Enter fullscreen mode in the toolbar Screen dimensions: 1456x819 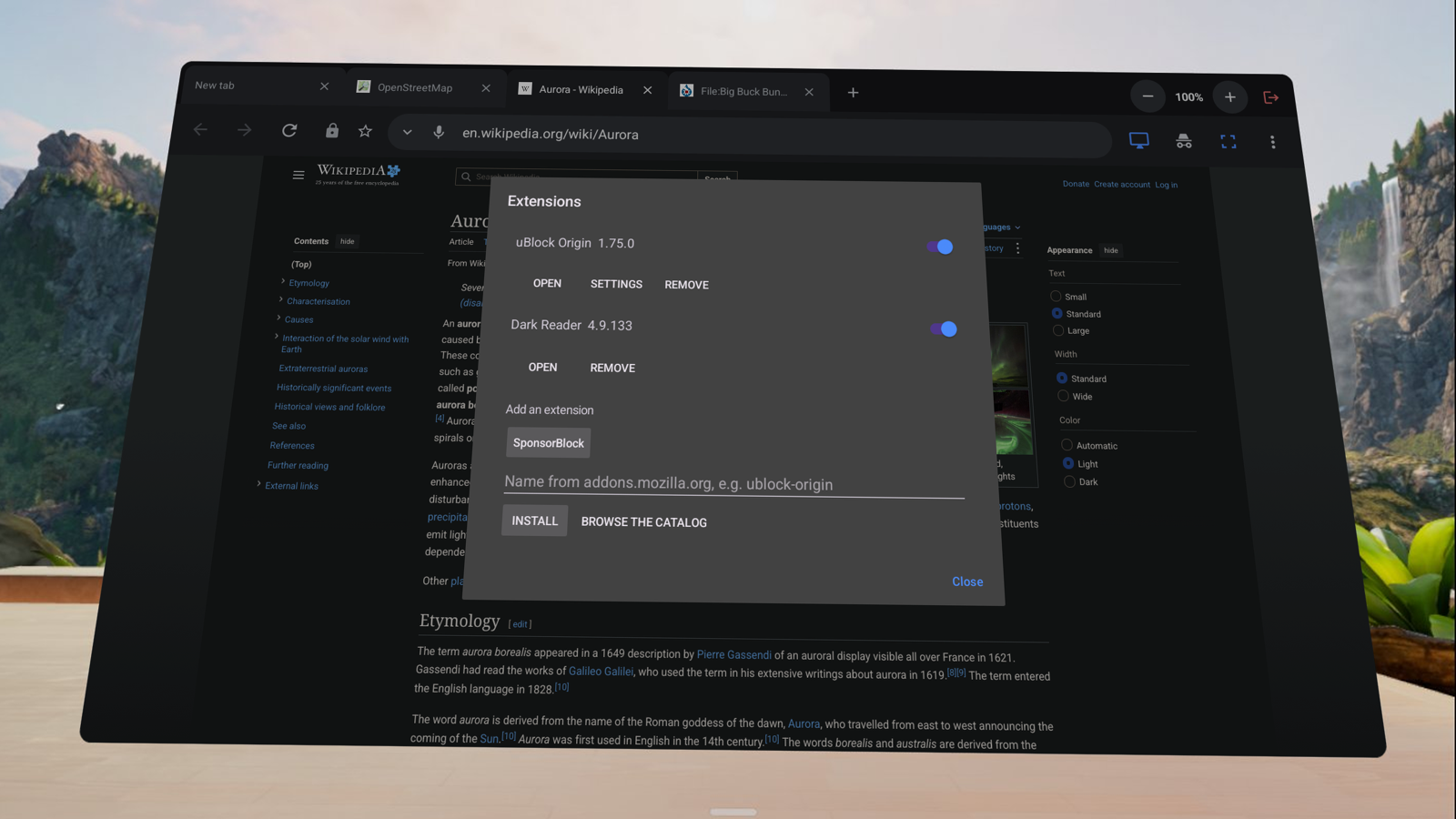tap(1228, 141)
